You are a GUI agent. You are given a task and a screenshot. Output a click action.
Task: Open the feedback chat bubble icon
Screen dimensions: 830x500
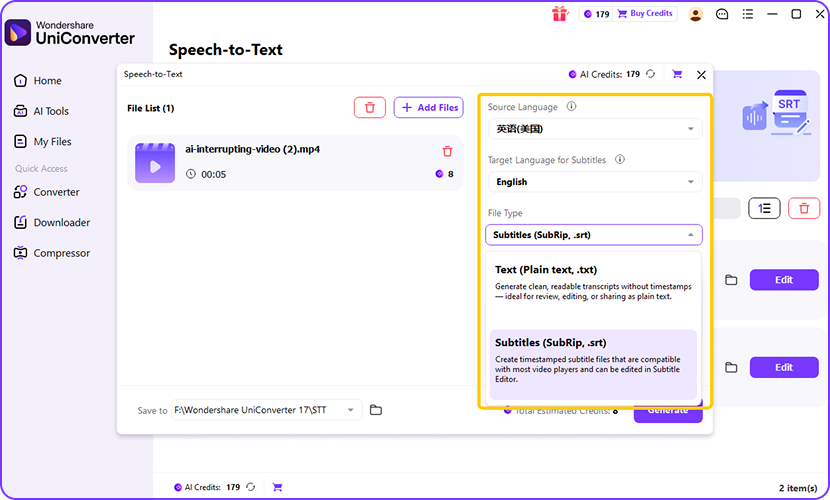(x=722, y=14)
